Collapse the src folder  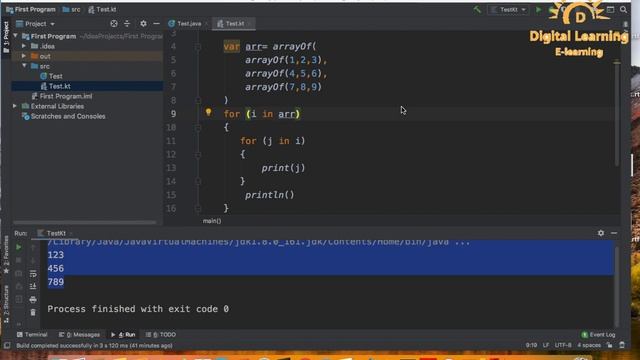[x=24, y=66]
